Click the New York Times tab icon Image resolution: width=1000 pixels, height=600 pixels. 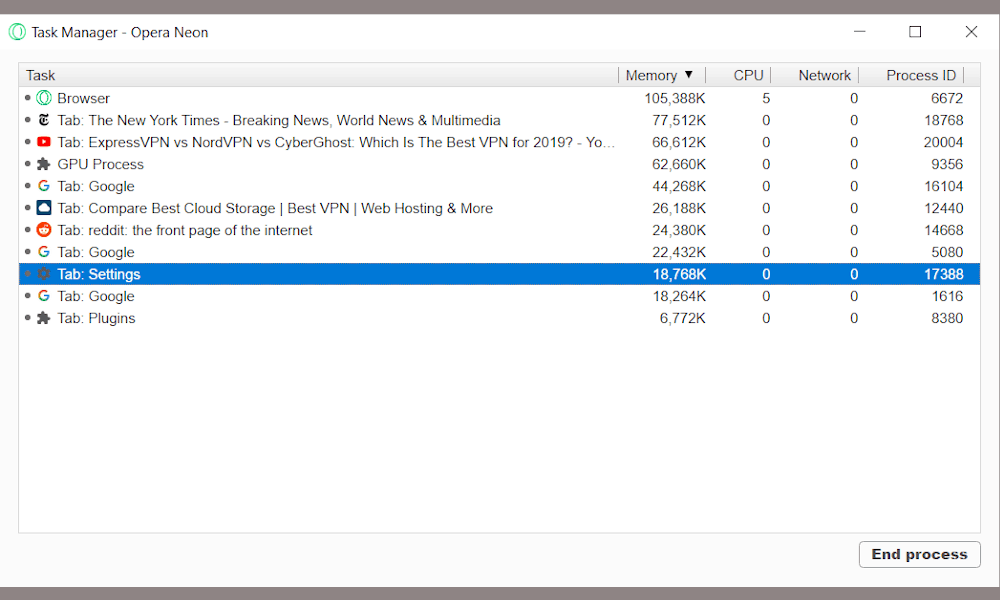point(44,120)
